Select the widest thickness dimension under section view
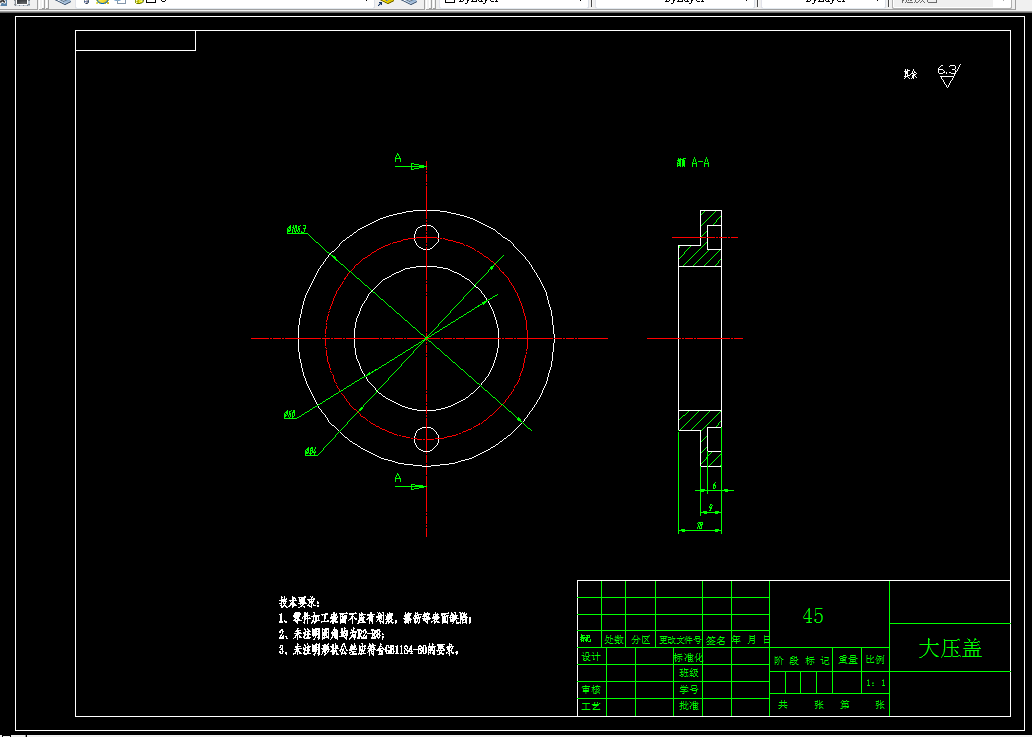The image size is (1032, 737). (698, 526)
